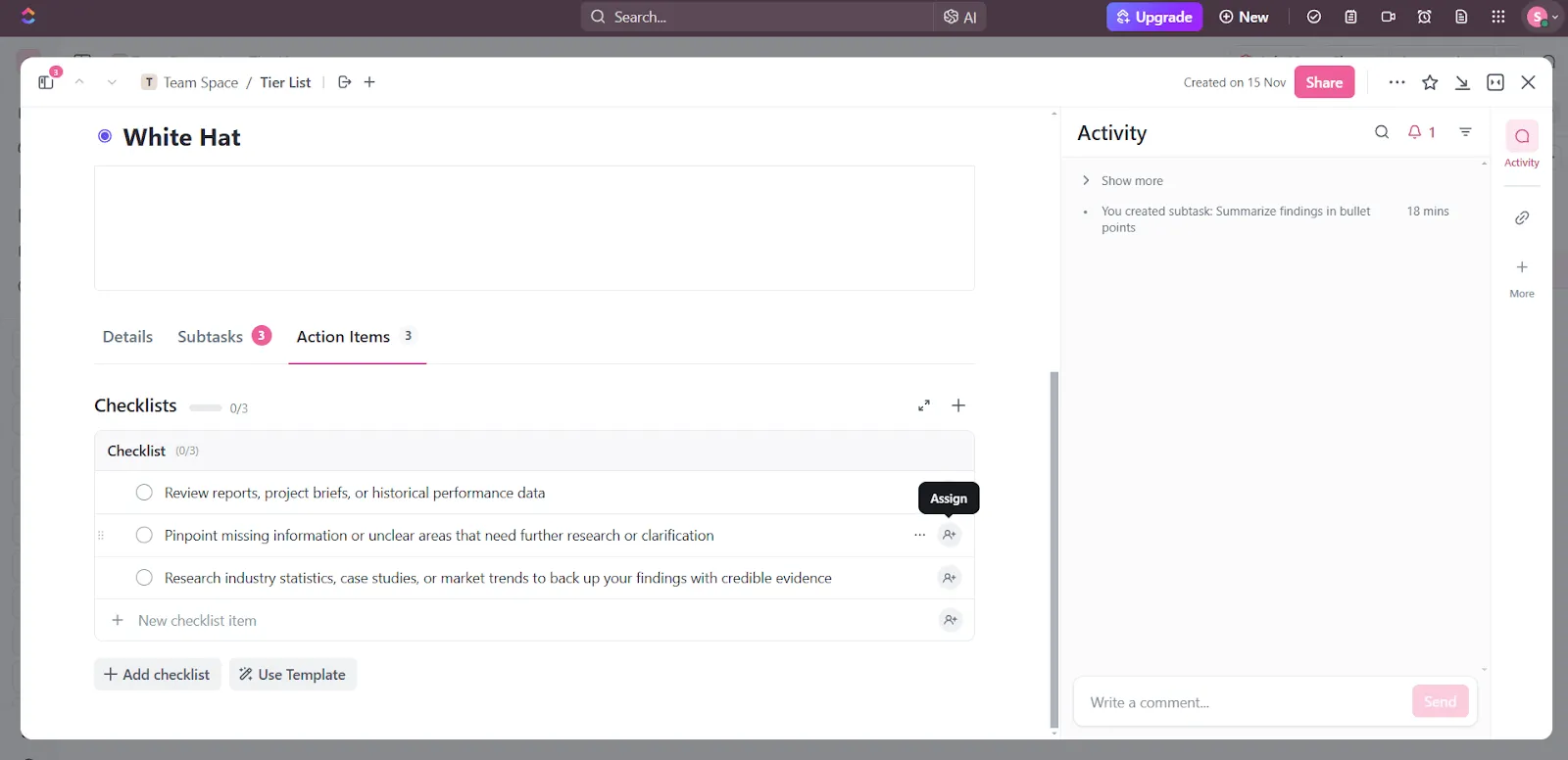Toggle the task sidebar panel icon
The image size is (1568, 760).
(46, 82)
